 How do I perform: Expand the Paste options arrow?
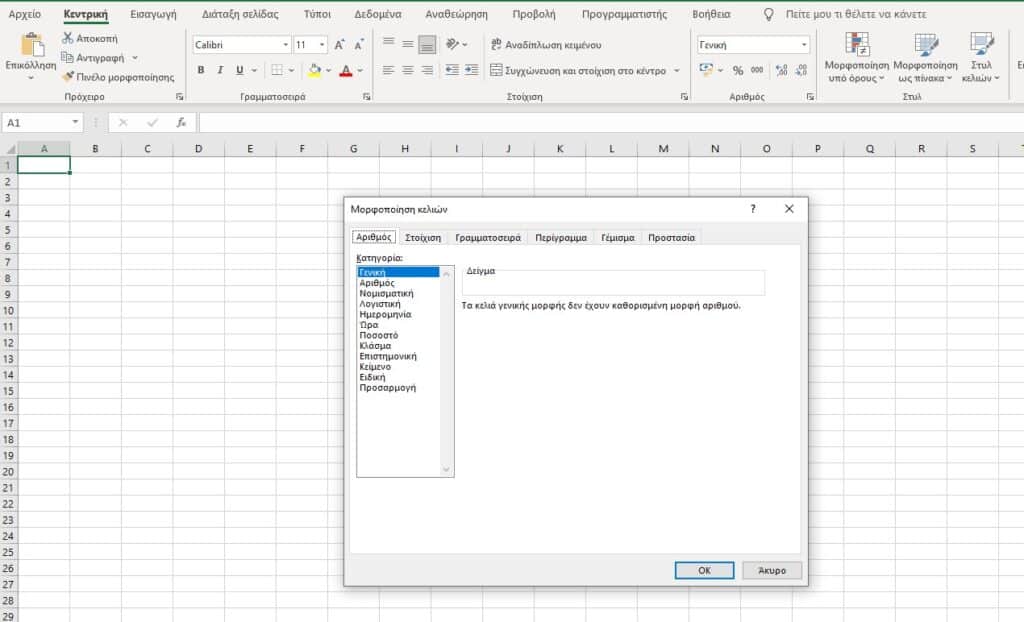(31, 78)
